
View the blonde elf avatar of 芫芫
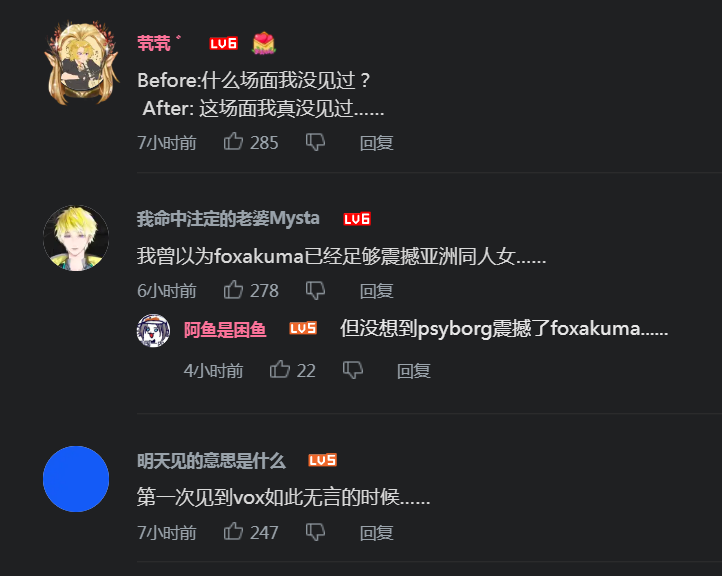[x=82, y=63]
